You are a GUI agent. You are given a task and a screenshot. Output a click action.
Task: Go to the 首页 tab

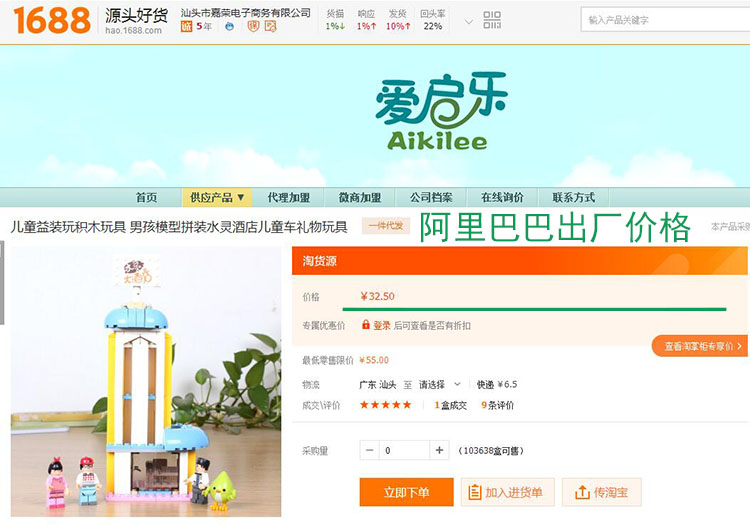click(146, 197)
